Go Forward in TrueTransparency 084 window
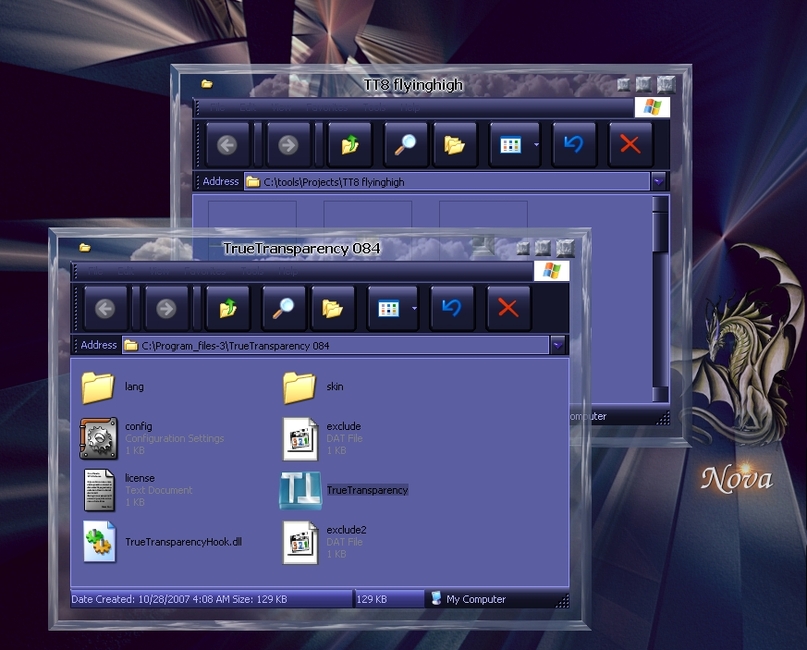 tap(166, 308)
